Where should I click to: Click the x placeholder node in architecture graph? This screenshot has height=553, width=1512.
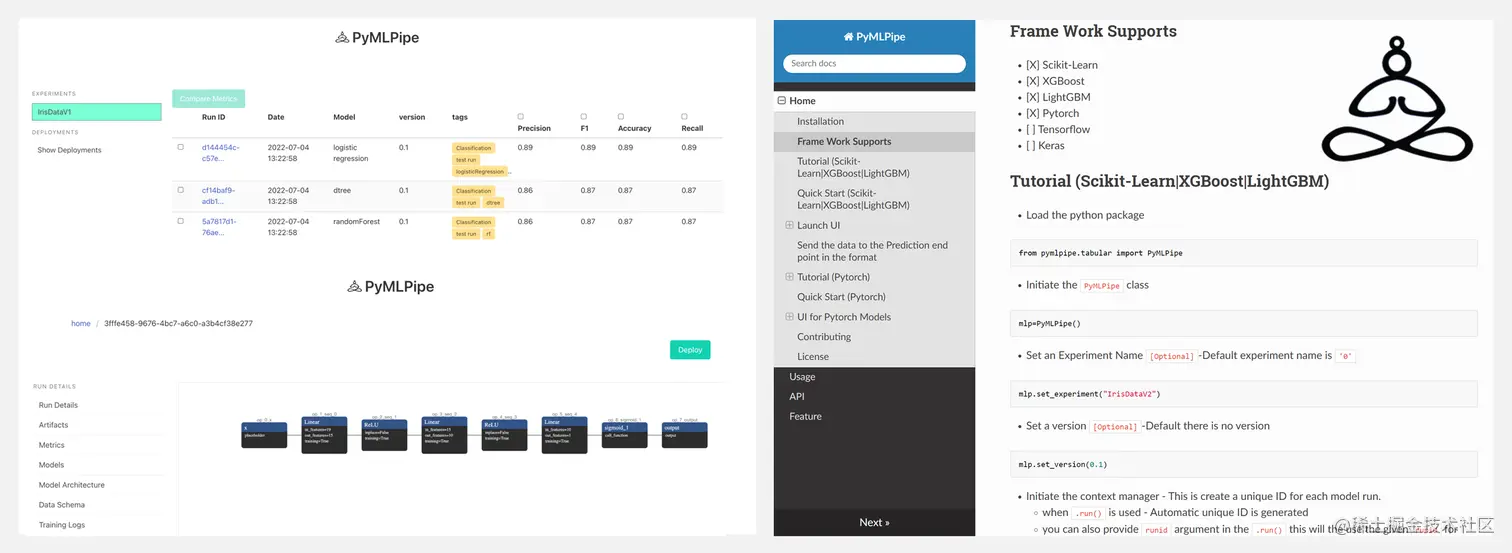tap(264, 435)
